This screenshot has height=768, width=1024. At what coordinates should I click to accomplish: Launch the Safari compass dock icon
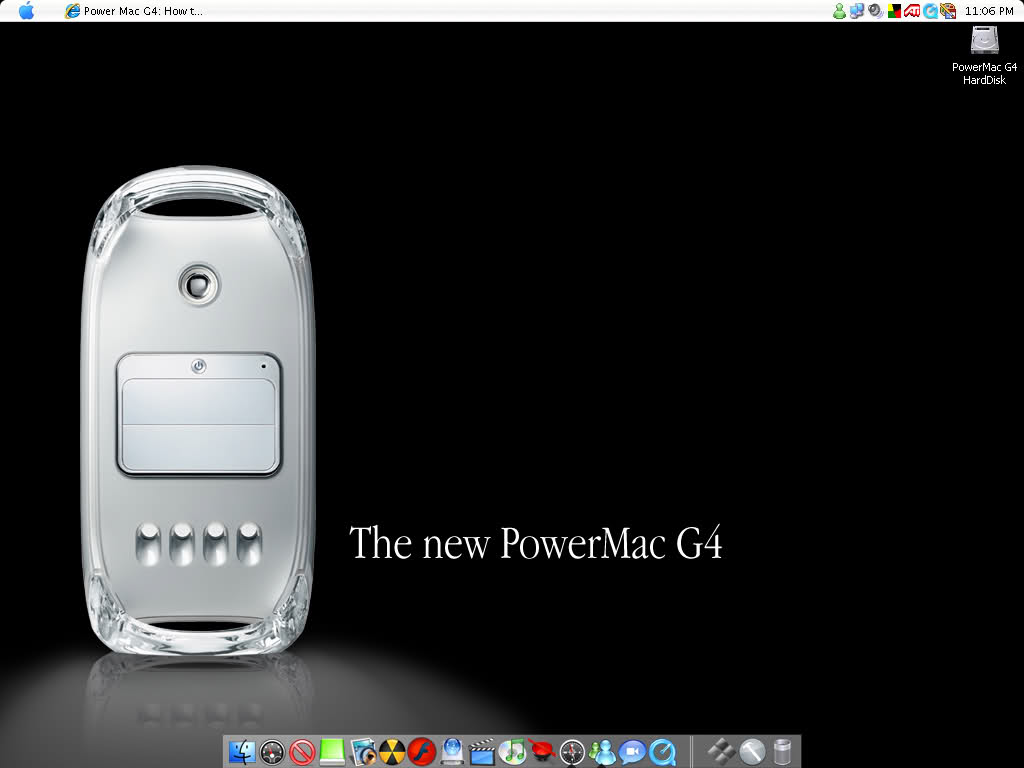tap(572, 752)
